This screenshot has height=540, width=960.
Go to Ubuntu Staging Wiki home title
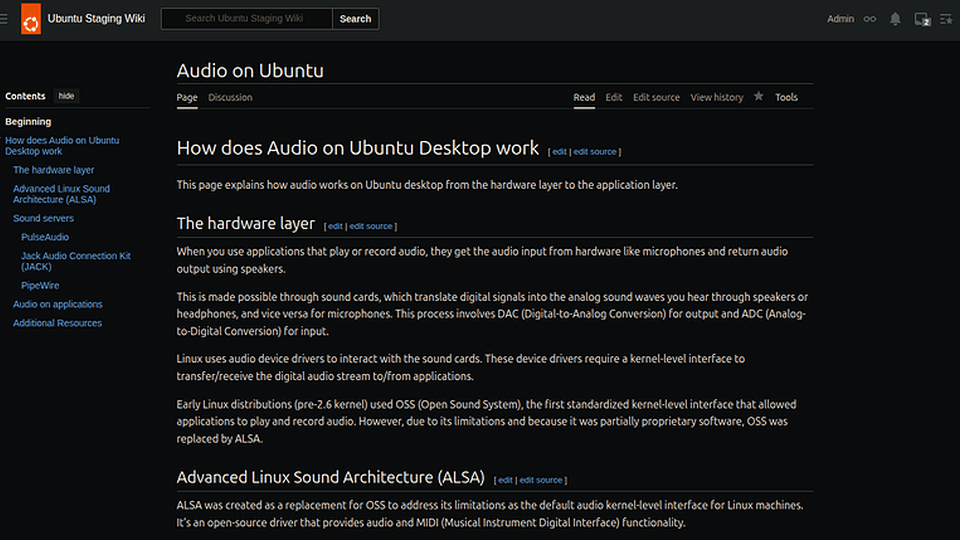pyautogui.click(x=96, y=18)
